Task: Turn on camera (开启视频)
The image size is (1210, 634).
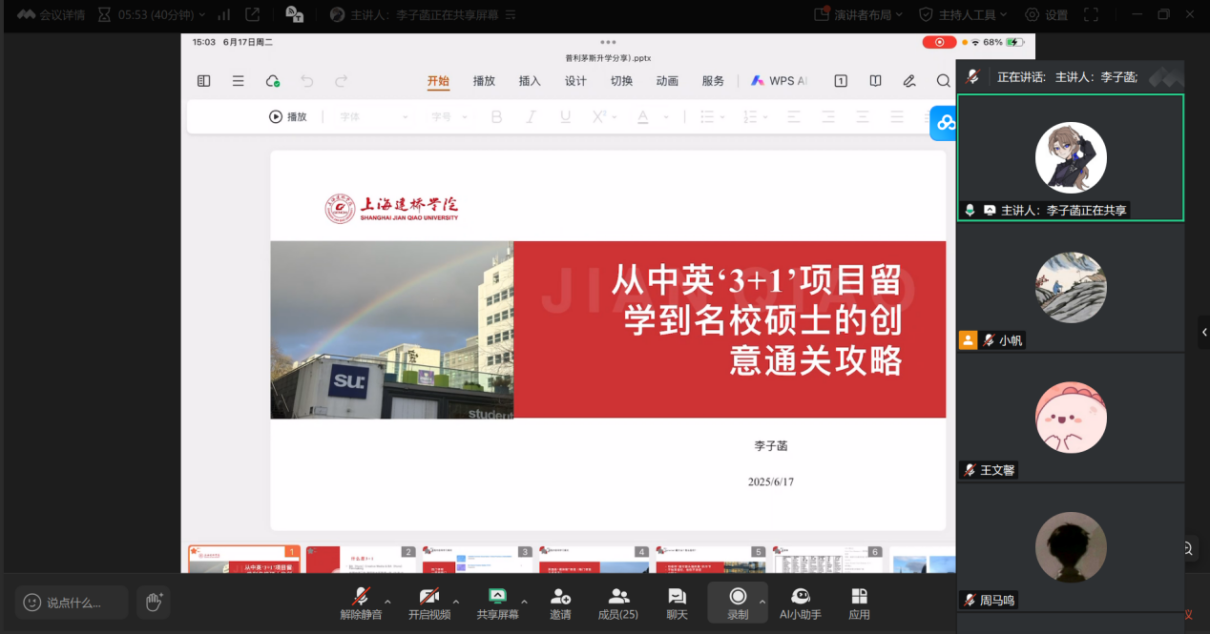Action: tap(430, 603)
